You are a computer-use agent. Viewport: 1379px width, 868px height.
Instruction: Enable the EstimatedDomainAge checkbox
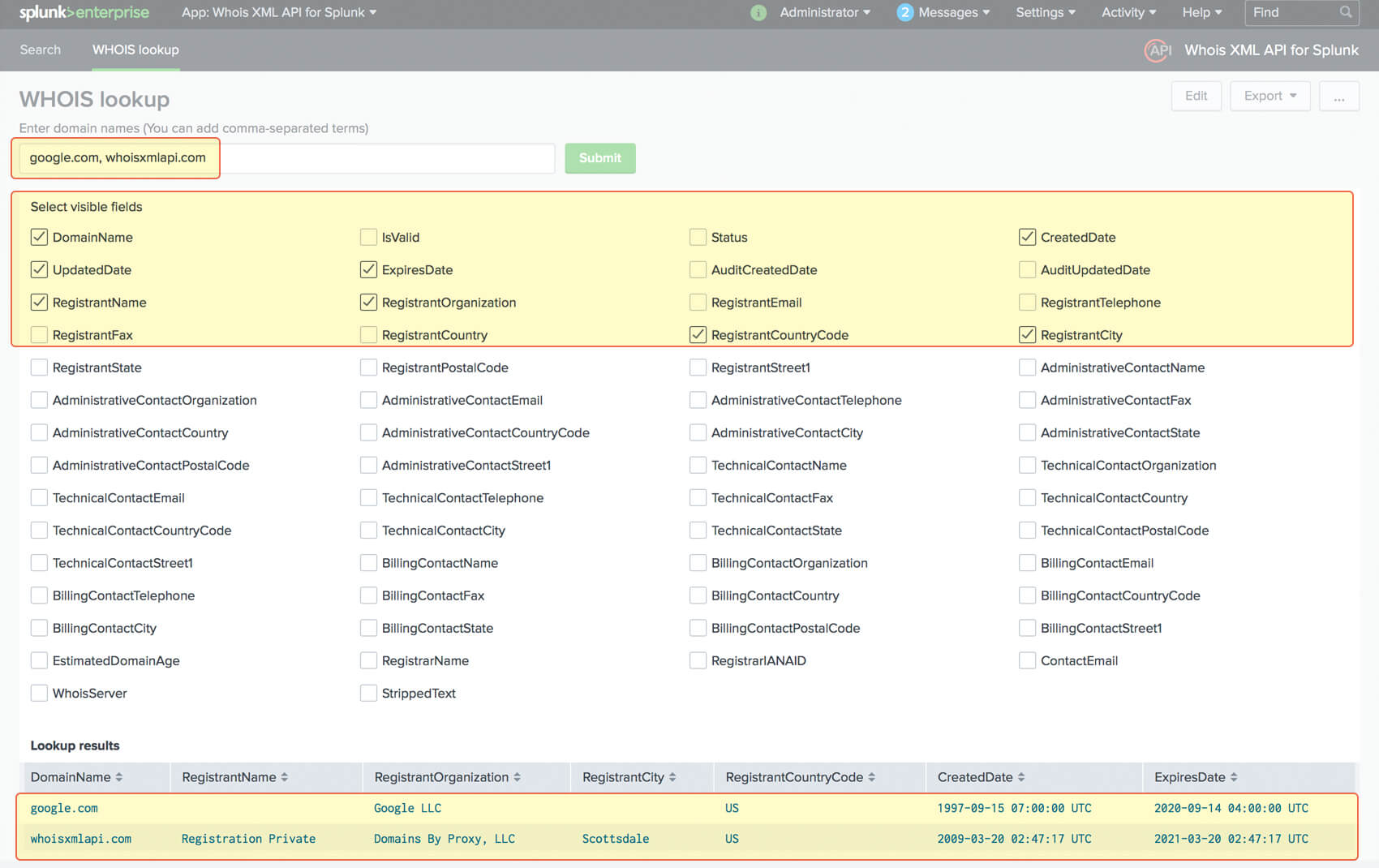(x=39, y=660)
